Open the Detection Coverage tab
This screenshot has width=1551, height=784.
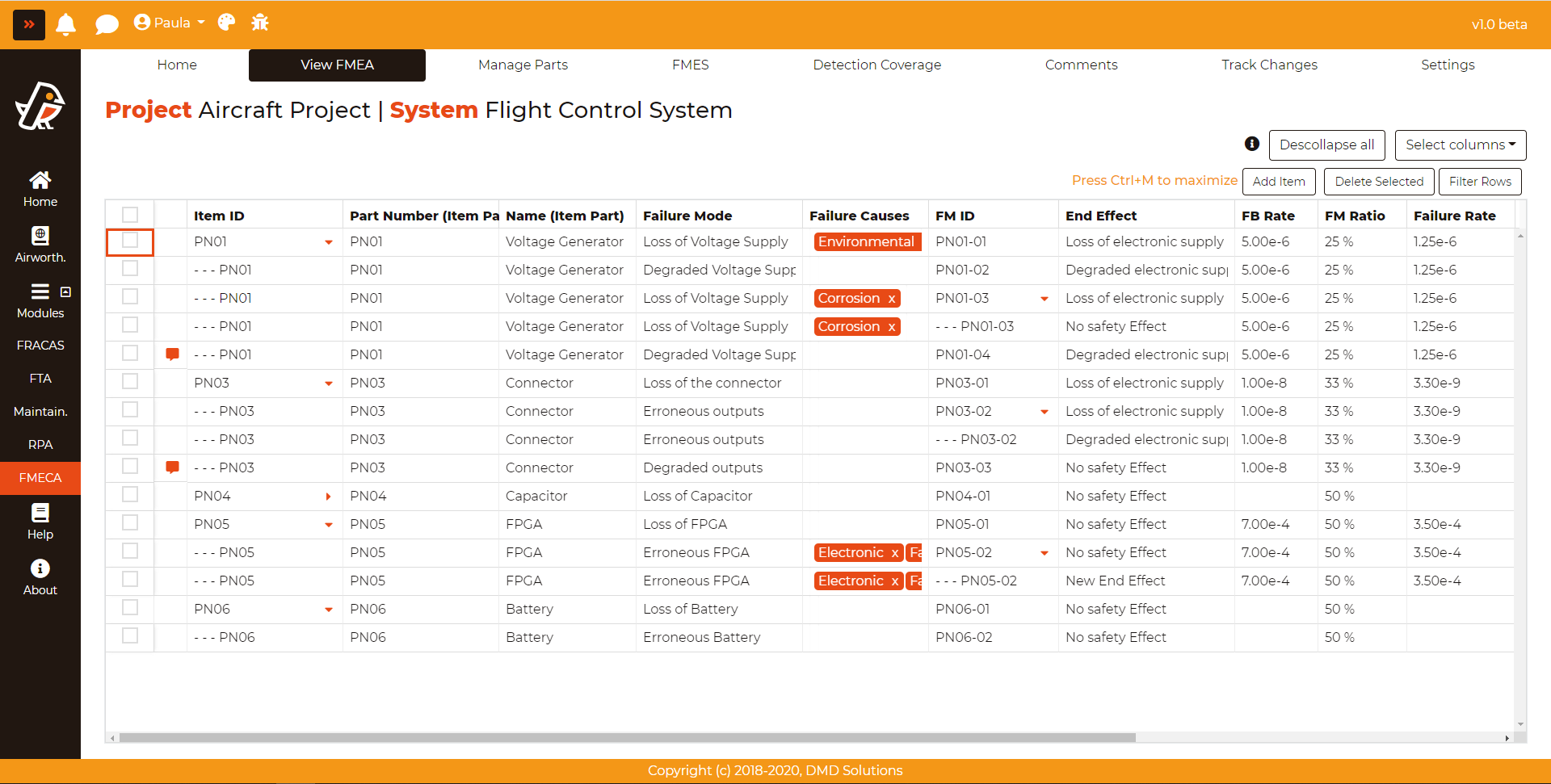[x=876, y=65]
